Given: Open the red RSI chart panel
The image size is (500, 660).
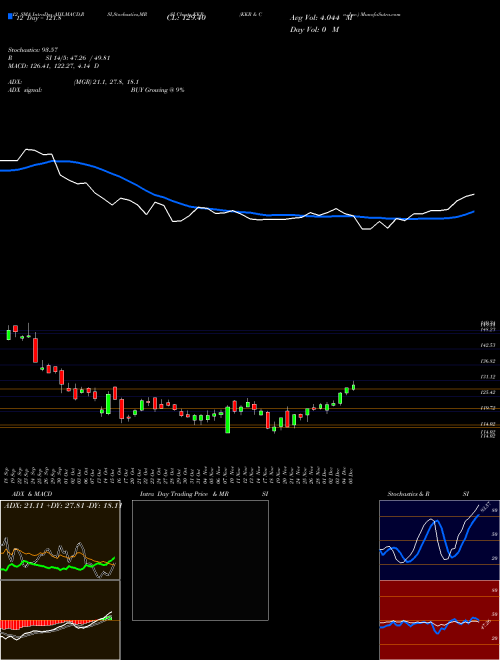Looking at the screenshot, I should coord(439,620).
